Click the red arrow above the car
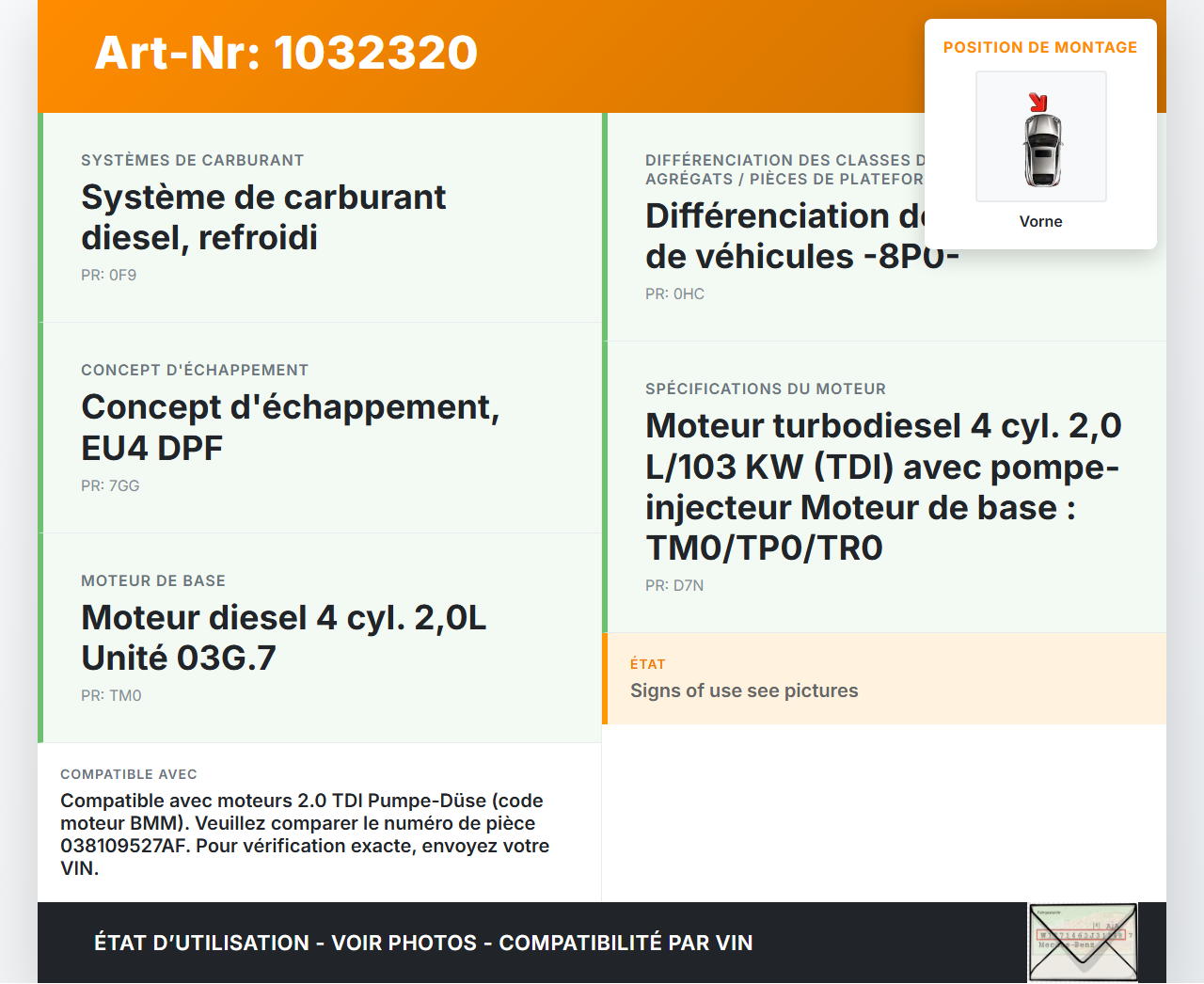 (1038, 102)
